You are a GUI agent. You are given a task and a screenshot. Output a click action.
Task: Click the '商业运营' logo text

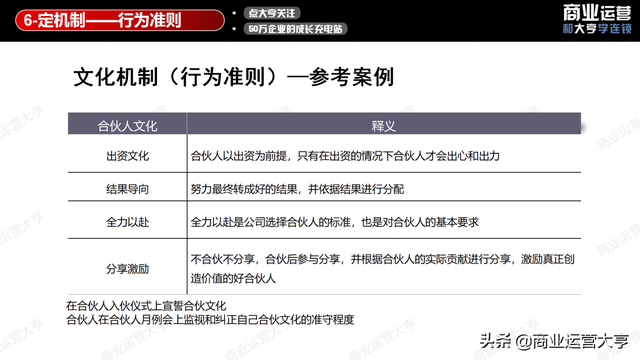pyautogui.click(x=597, y=13)
